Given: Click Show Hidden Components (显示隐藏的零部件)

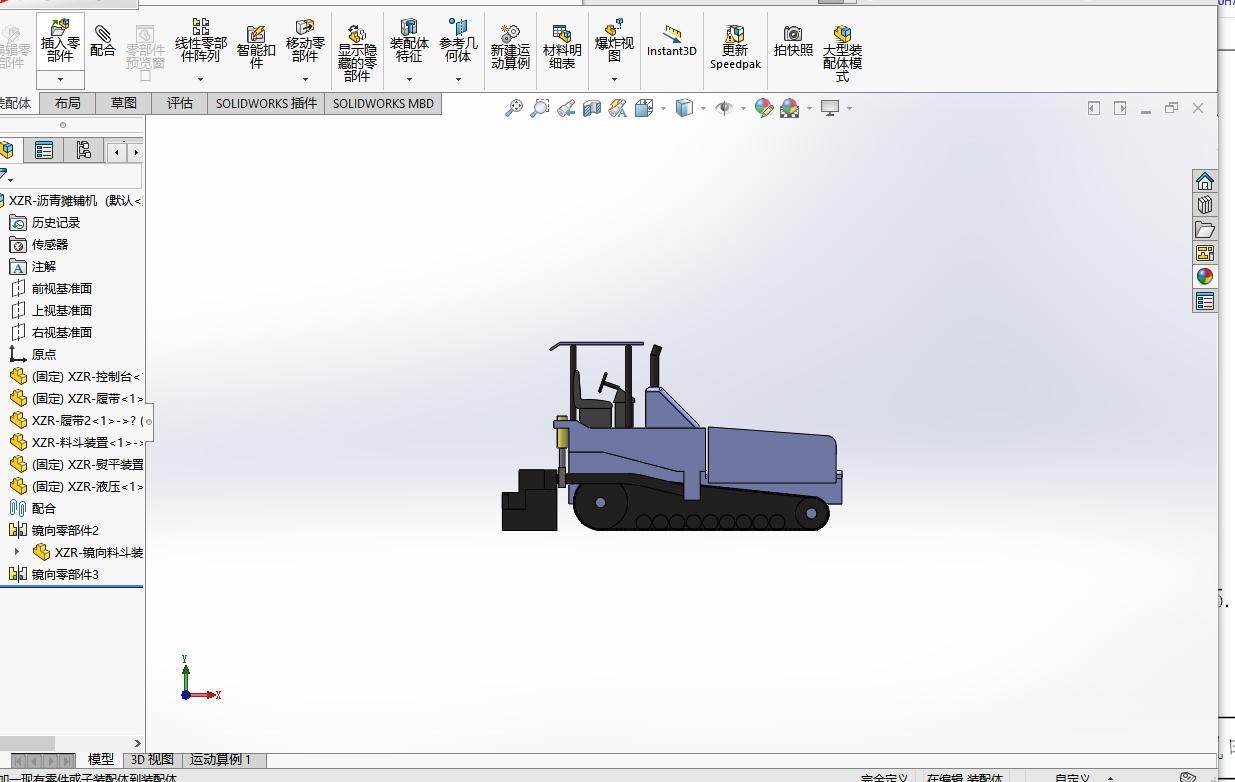Looking at the screenshot, I should pos(357,53).
